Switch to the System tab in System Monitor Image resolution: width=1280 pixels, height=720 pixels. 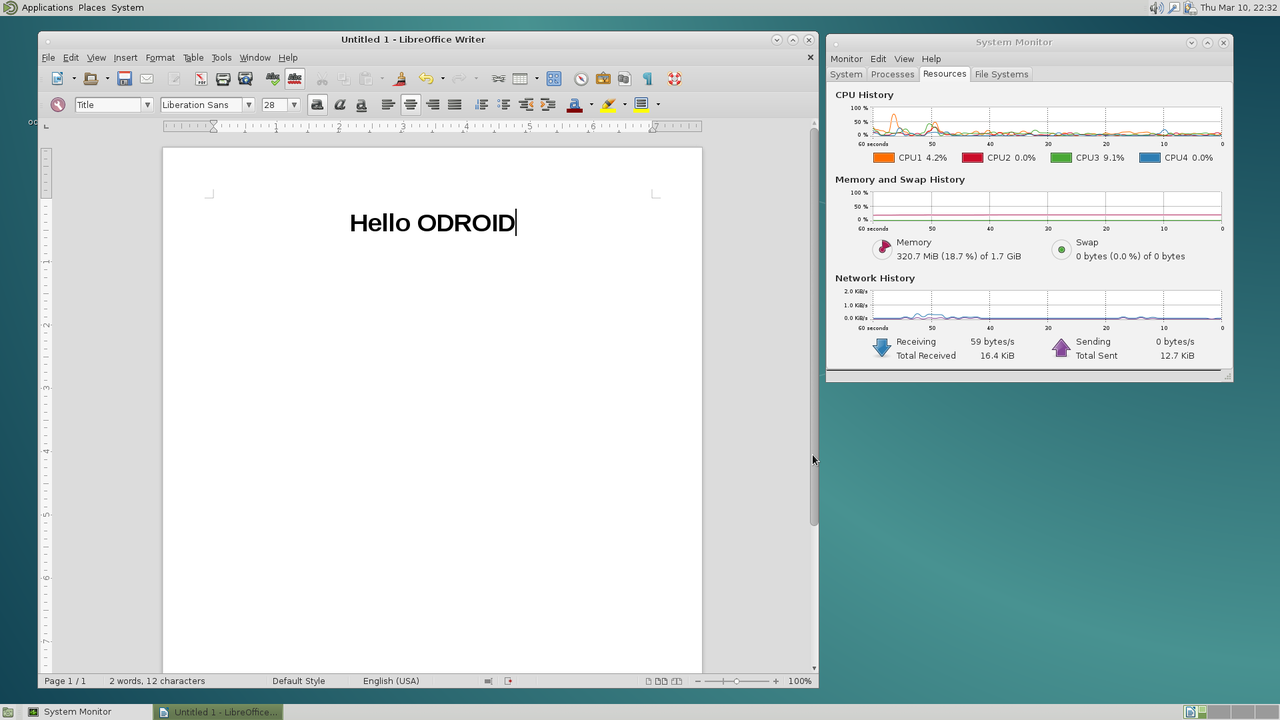846,74
